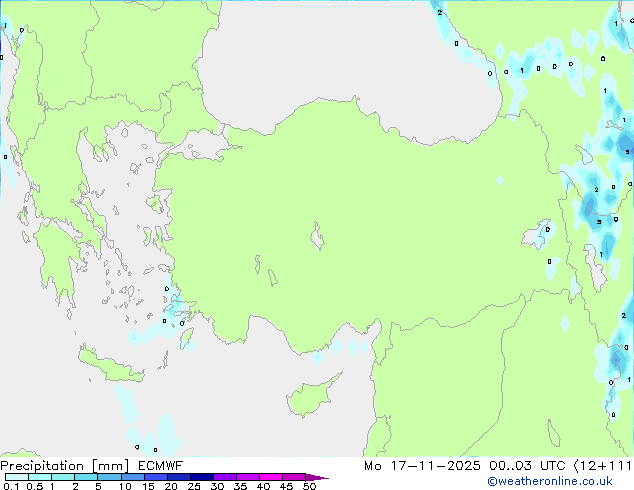Click the island of Cyprus on map
This screenshot has height=490, width=634.
click(x=311, y=397)
